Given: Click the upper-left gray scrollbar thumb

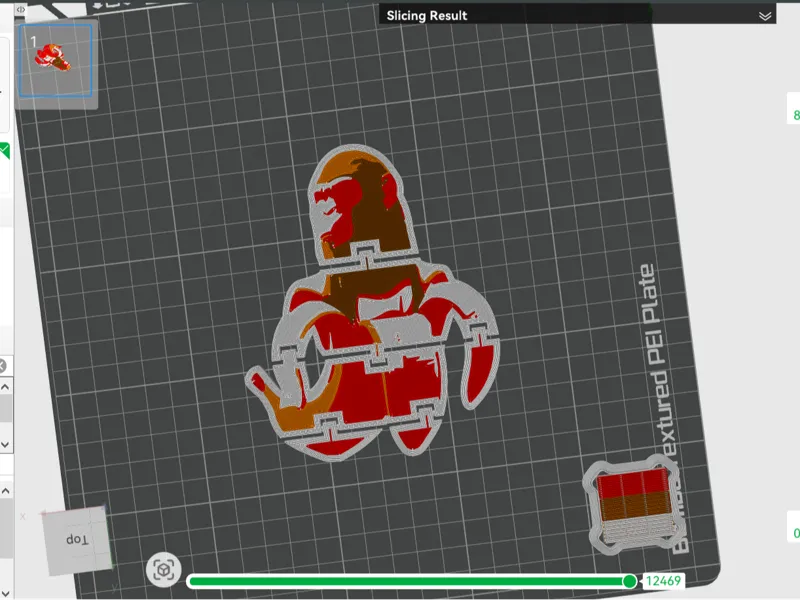Looking at the screenshot, I should point(6,408).
